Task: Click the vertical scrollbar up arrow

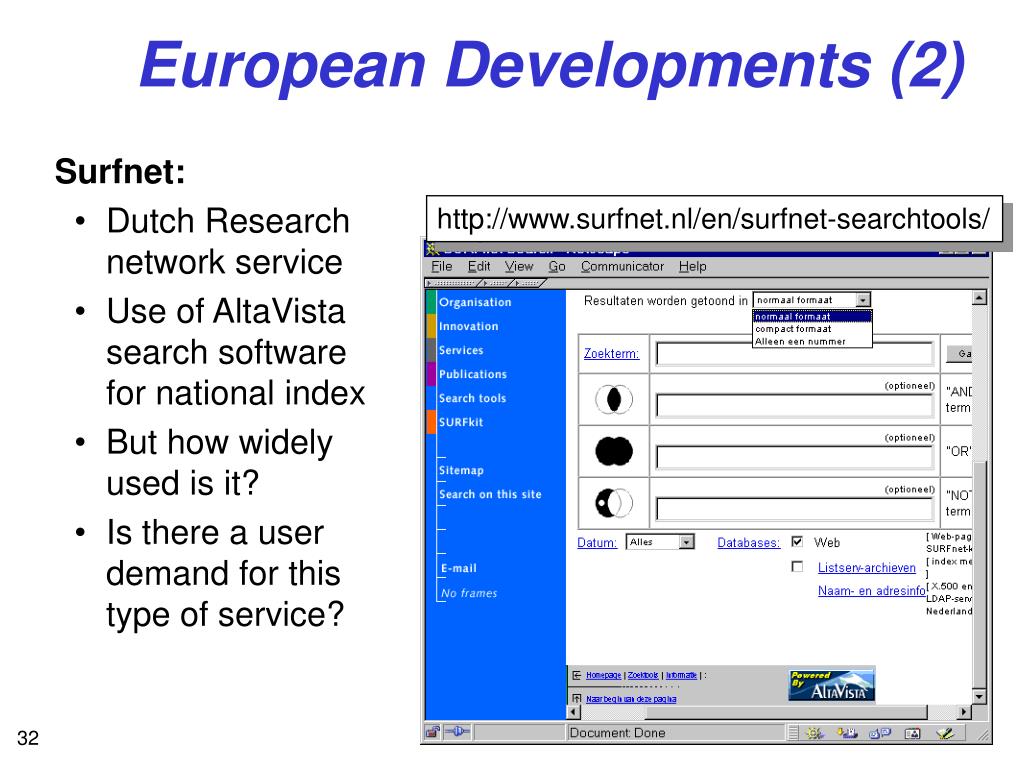Action: (x=979, y=298)
